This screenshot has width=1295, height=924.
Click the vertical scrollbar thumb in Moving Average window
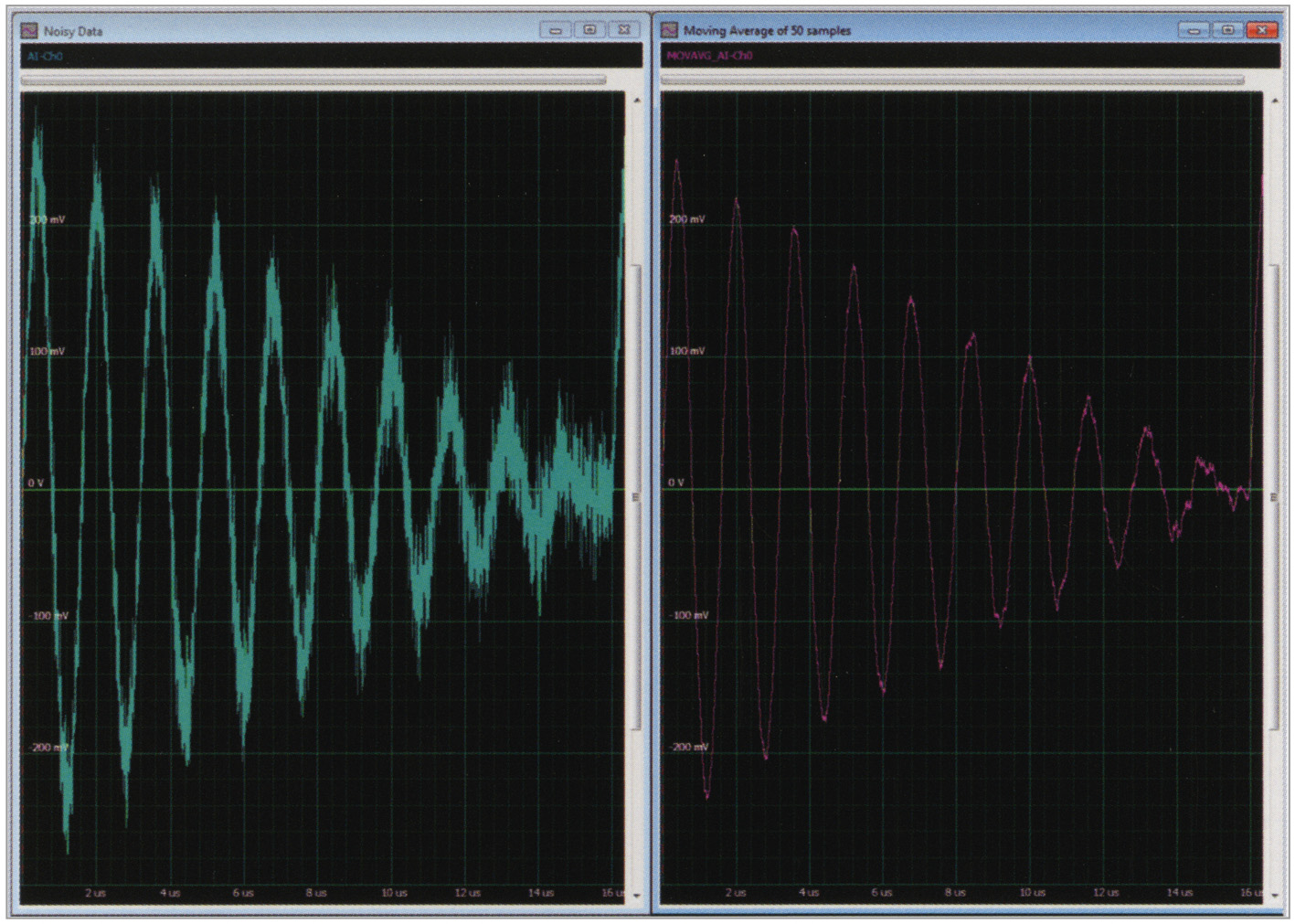click(x=1275, y=497)
